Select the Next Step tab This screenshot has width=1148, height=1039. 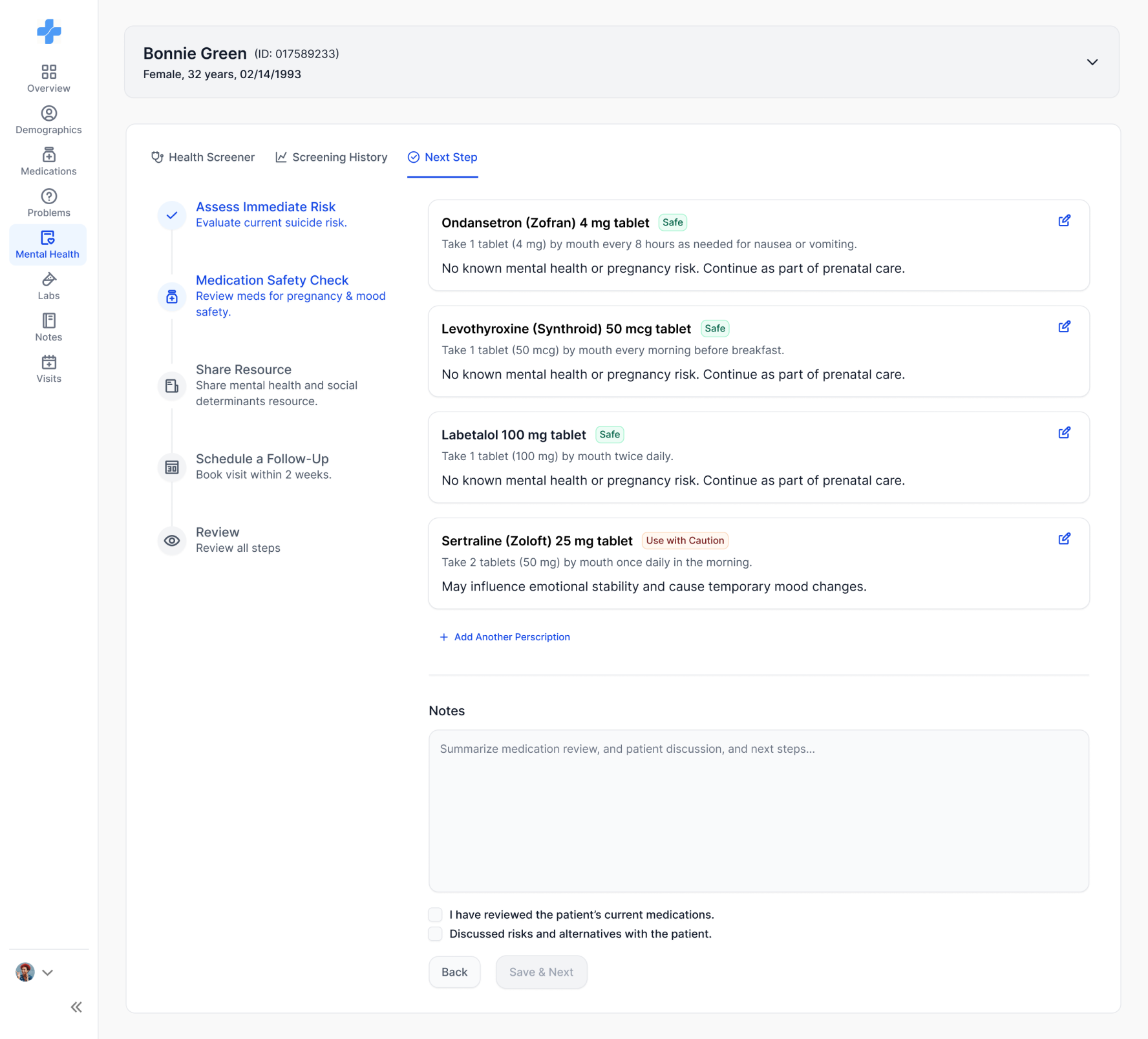[443, 157]
